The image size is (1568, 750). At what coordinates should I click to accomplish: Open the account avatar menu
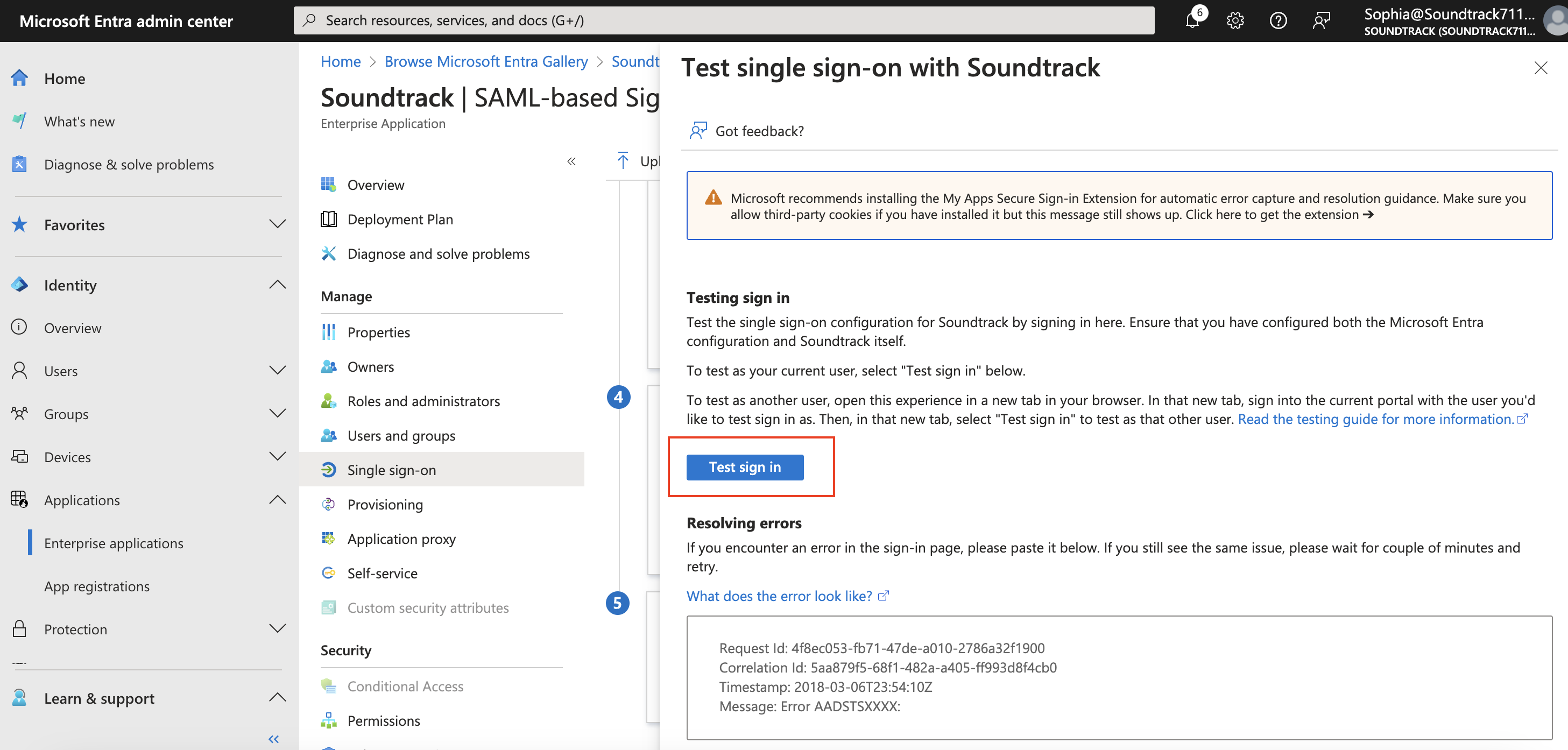point(1556,20)
